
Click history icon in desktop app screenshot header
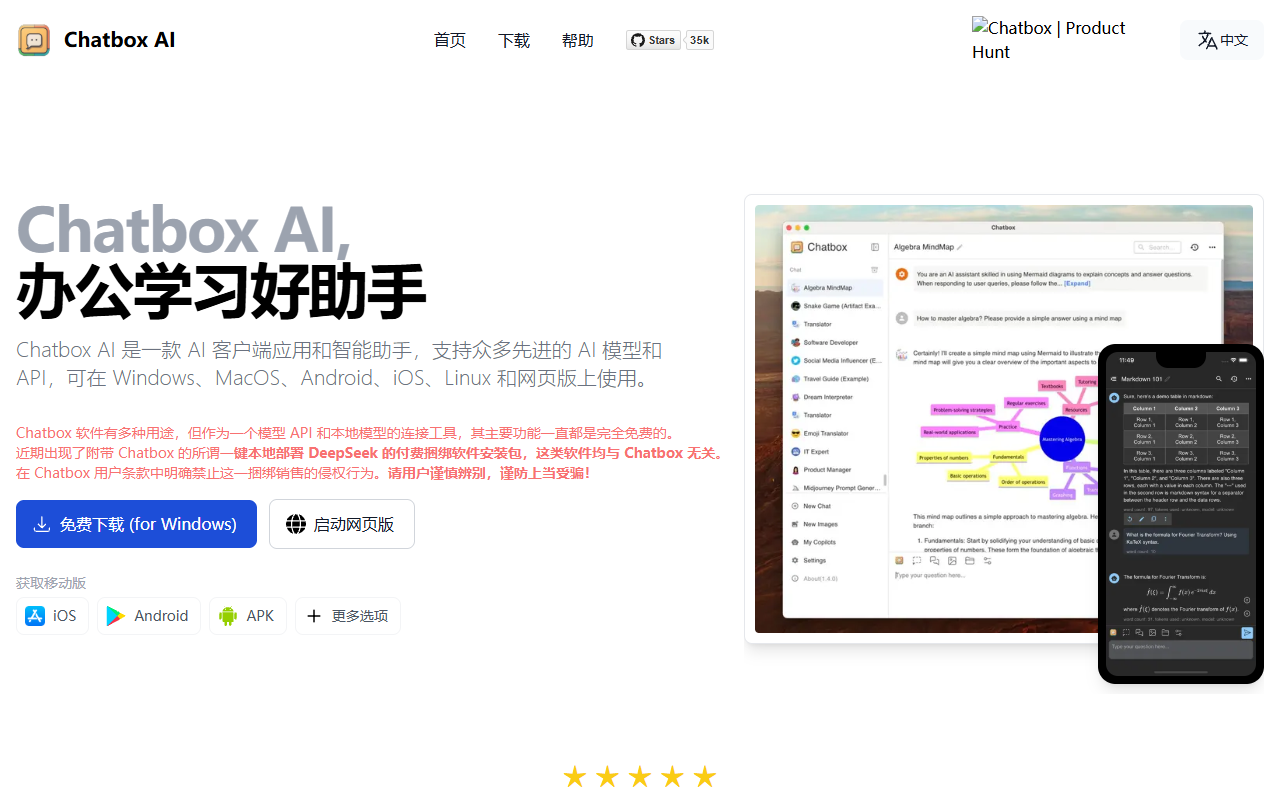1195,247
